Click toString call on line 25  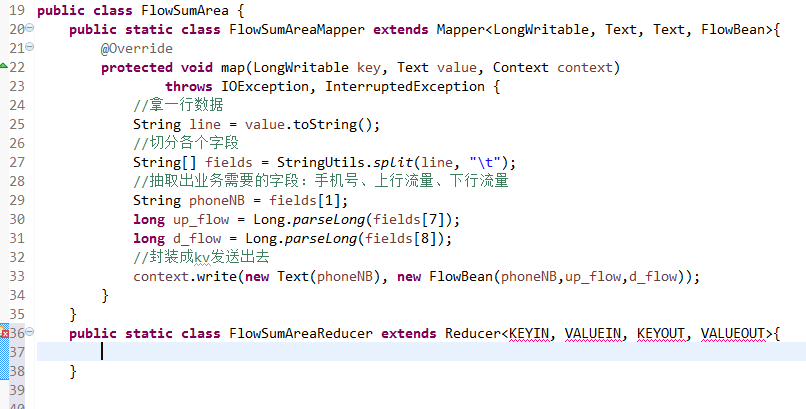(x=324, y=124)
